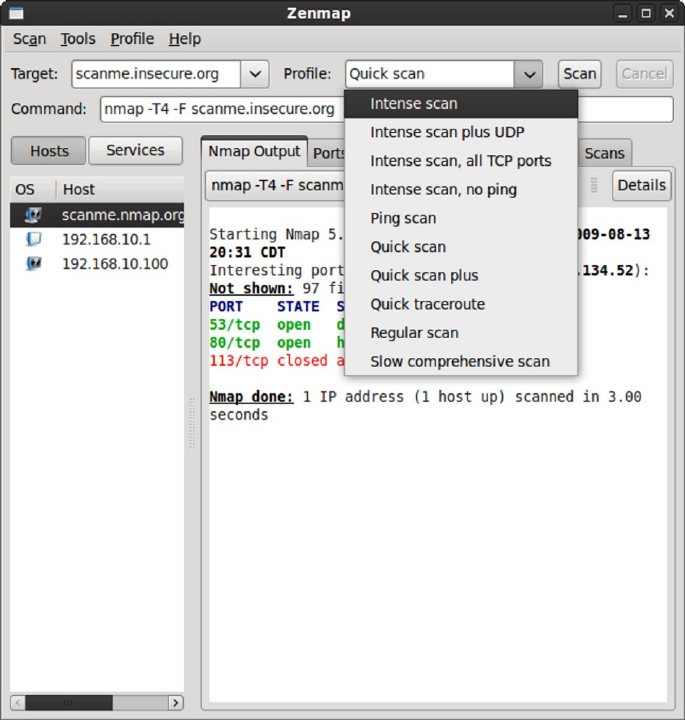Select Slow comprehensive scan profile
685x720 pixels.
click(461, 361)
